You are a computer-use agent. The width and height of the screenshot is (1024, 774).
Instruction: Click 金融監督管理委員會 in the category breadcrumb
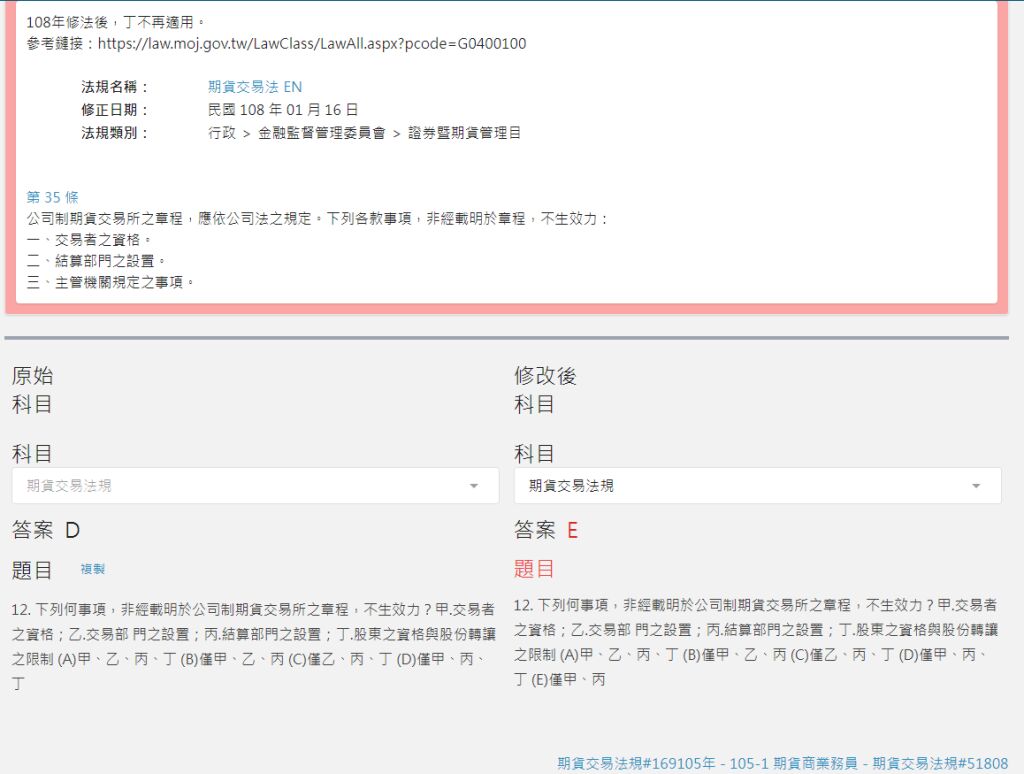pyautogui.click(x=321, y=133)
